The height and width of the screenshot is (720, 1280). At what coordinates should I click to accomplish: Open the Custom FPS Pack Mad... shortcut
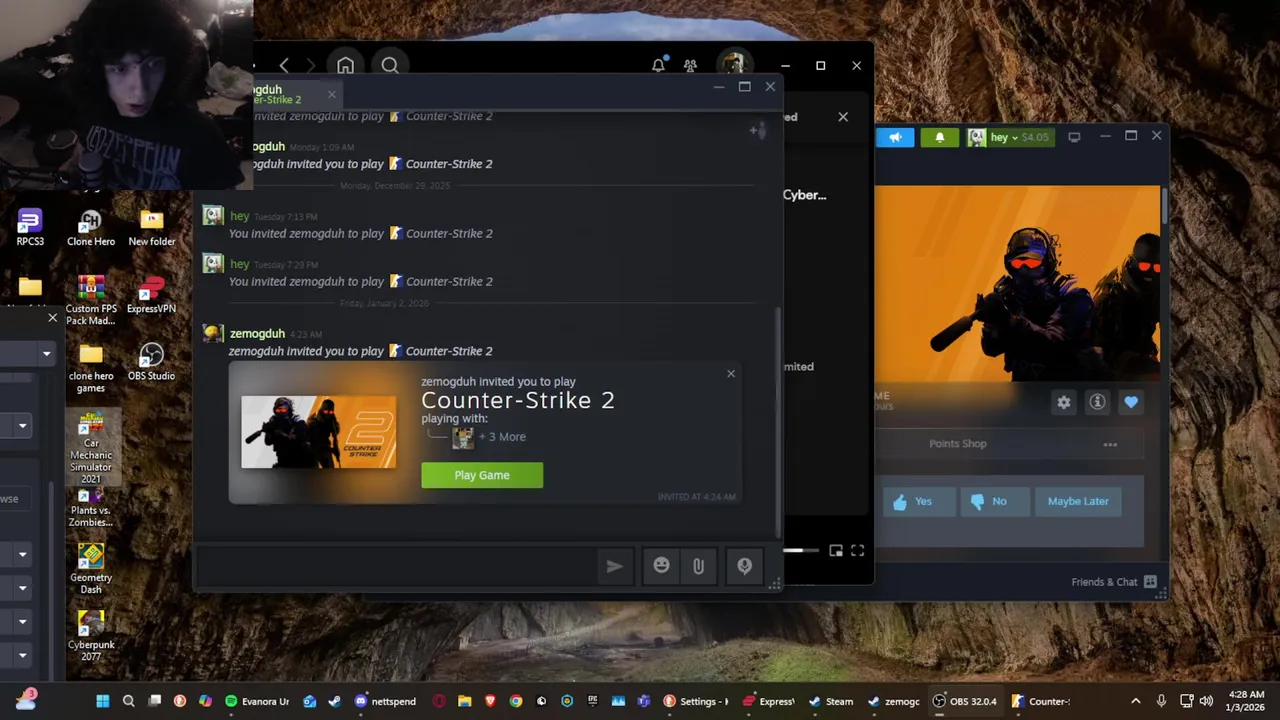click(x=91, y=301)
